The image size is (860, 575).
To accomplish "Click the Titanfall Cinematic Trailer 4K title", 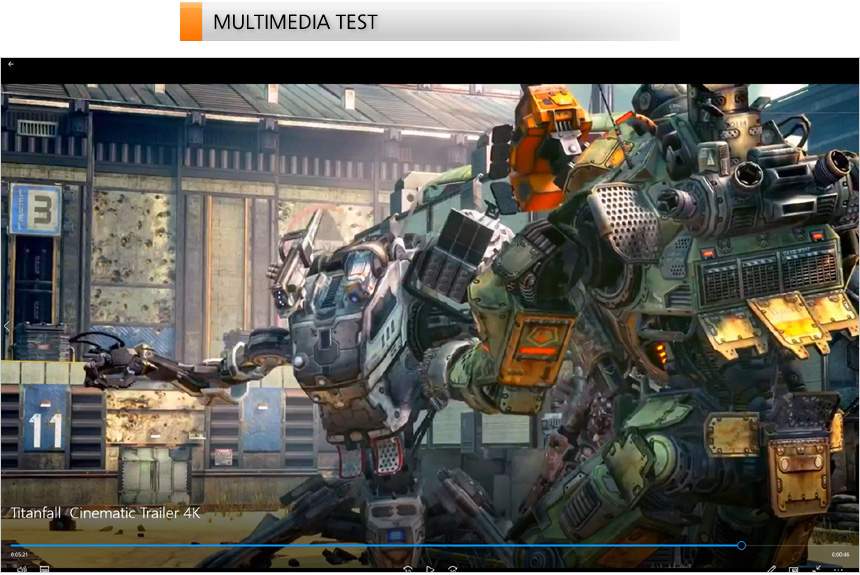I will [105, 513].
